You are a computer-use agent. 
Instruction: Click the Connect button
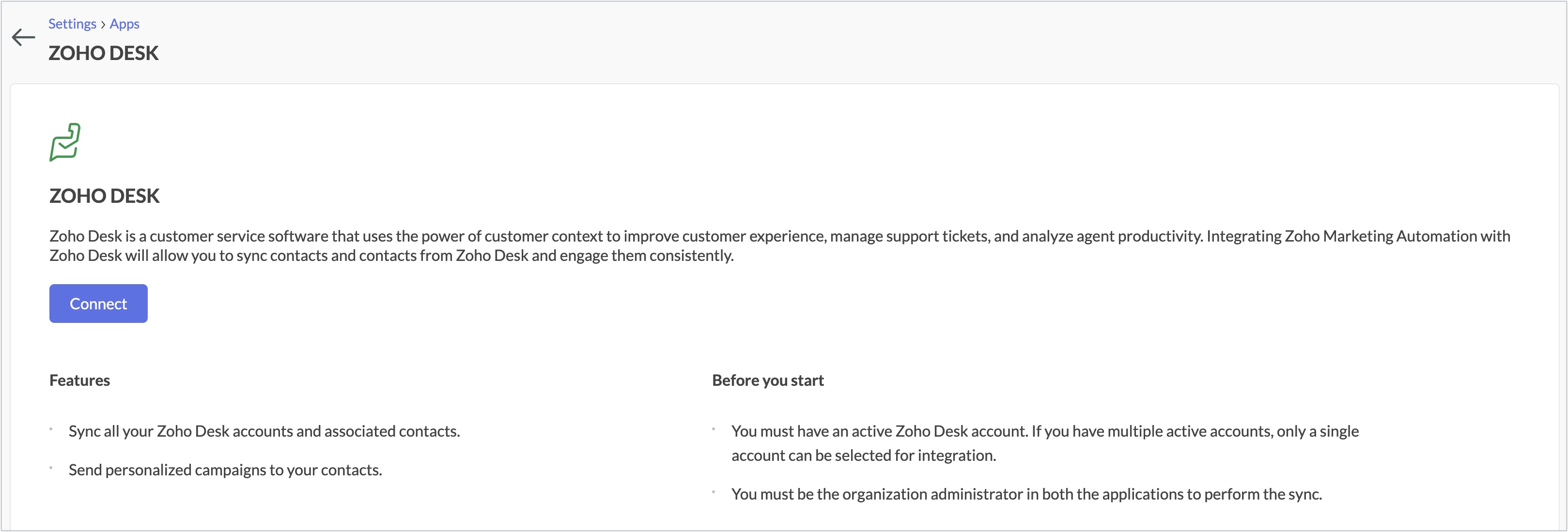[x=99, y=304]
